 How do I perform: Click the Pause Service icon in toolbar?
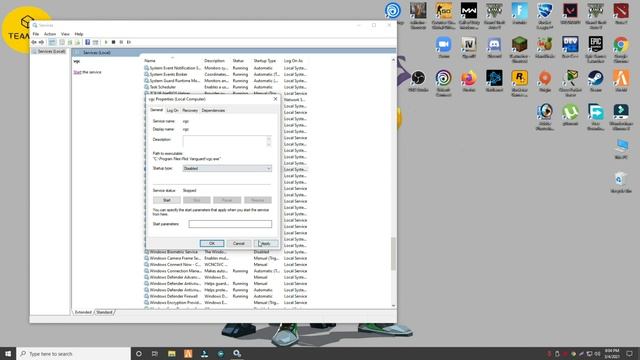click(x=121, y=42)
